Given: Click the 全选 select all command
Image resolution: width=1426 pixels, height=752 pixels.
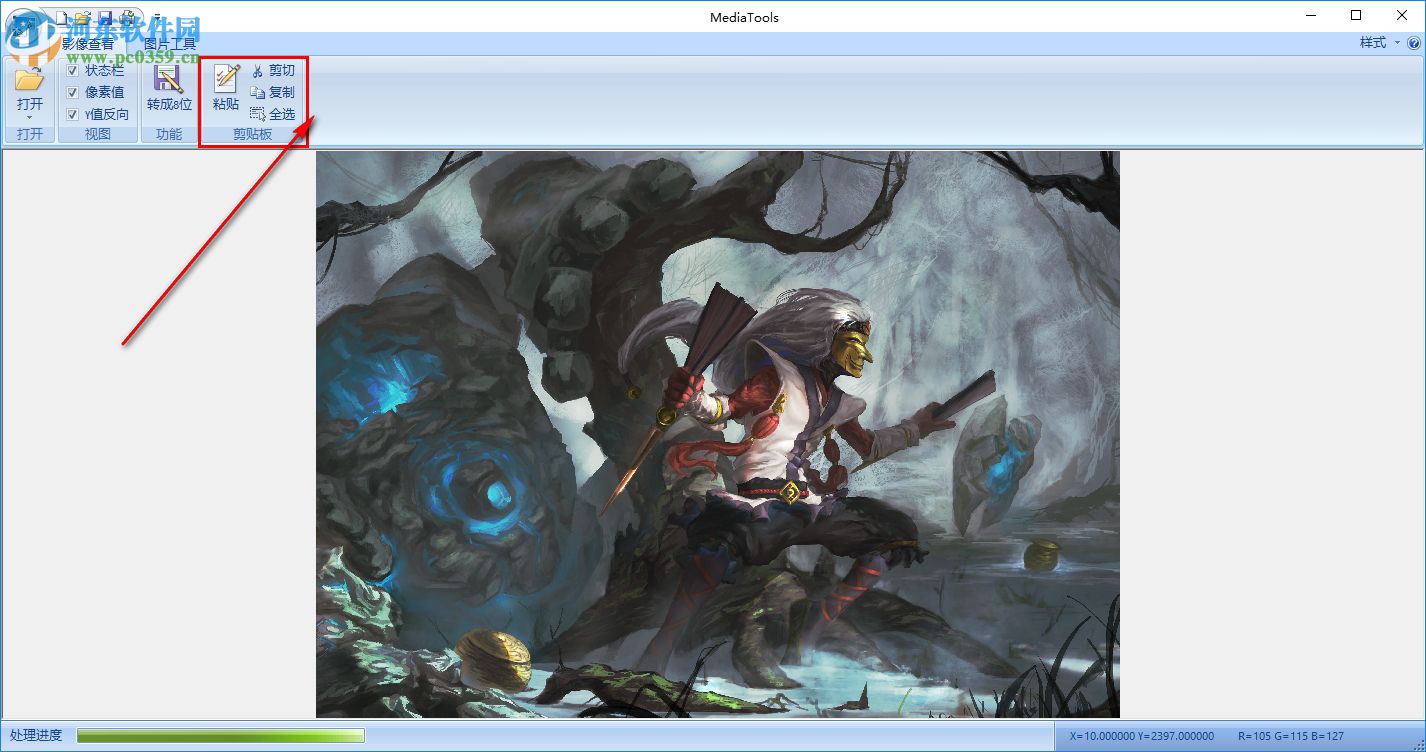Looking at the screenshot, I should [273, 114].
